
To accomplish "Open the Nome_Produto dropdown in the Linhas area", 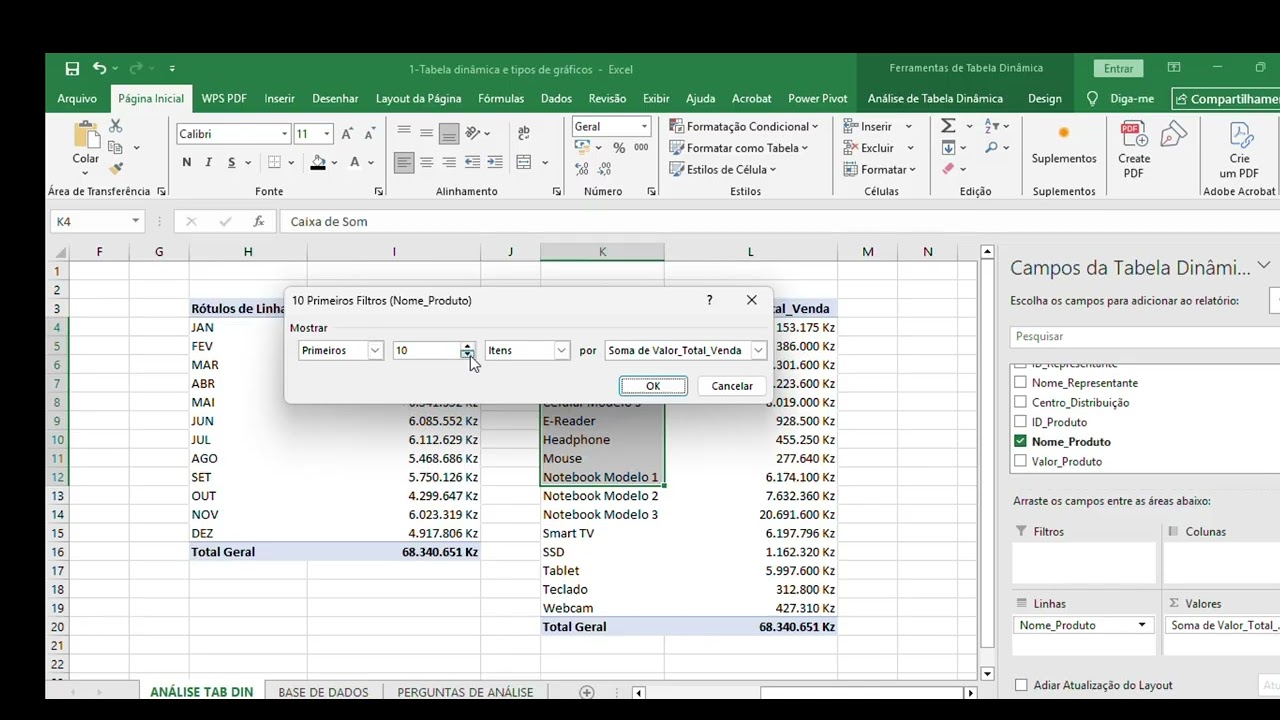I will pos(1141,626).
